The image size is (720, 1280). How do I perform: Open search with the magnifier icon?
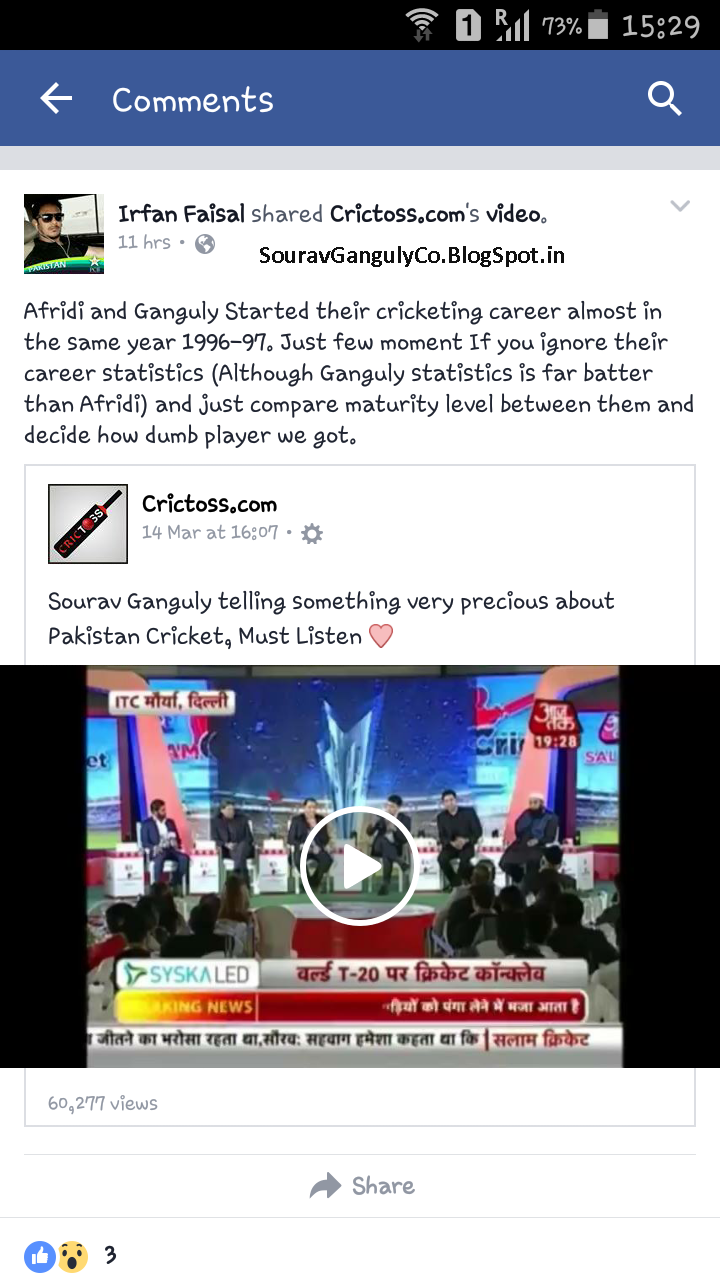pos(664,98)
